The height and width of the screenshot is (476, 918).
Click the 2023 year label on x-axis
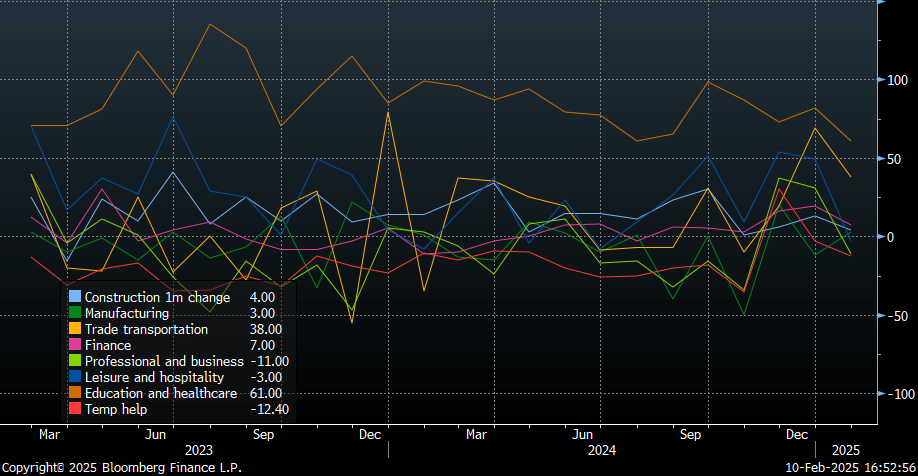tap(200, 451)
